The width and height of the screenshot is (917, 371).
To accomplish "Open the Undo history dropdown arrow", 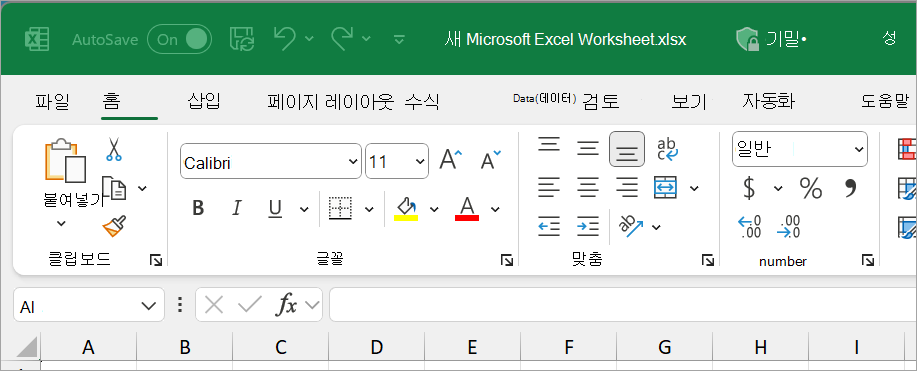I will pyautogui.click(x=309, y=39).
